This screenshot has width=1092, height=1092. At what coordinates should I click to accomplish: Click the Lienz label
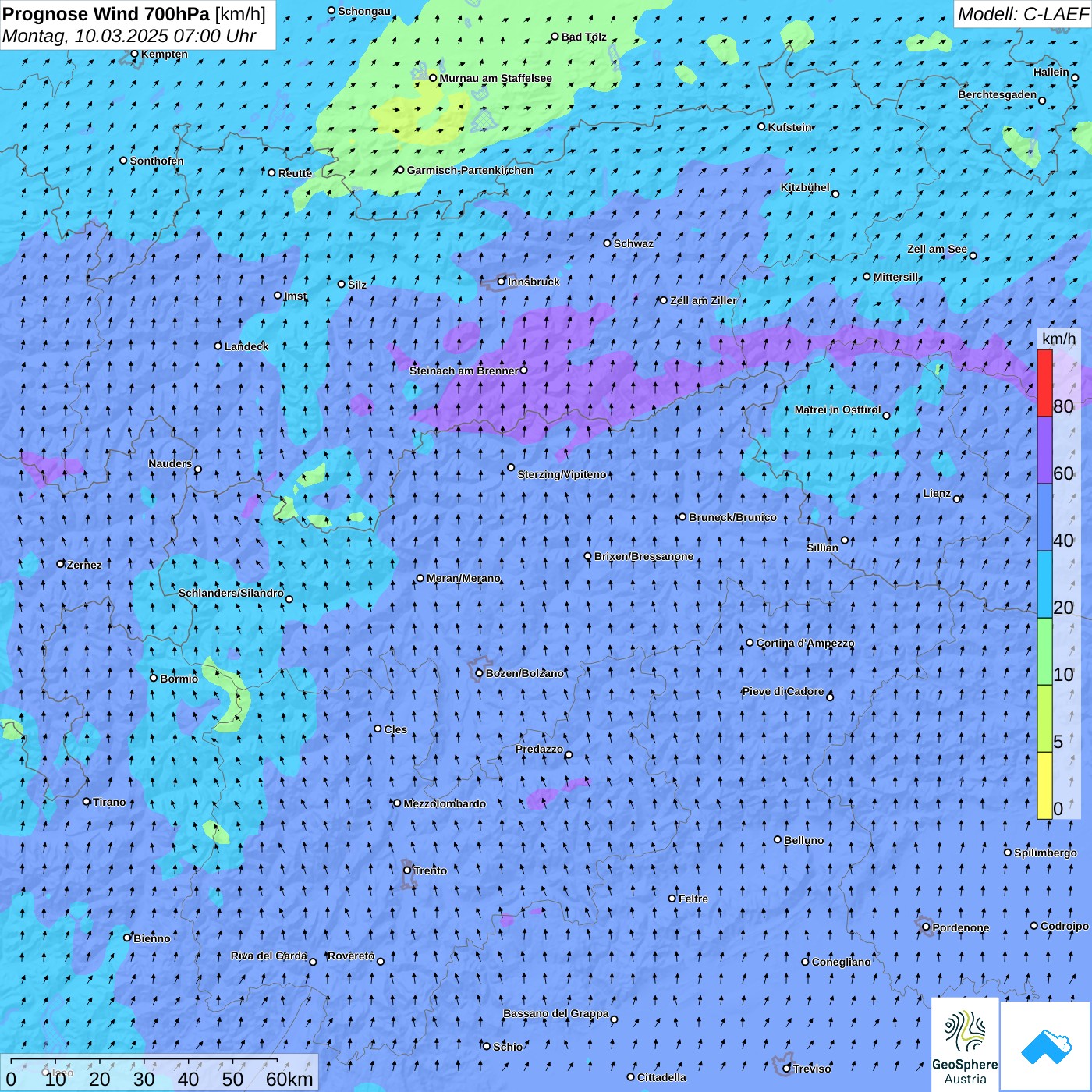coord(937,493)
